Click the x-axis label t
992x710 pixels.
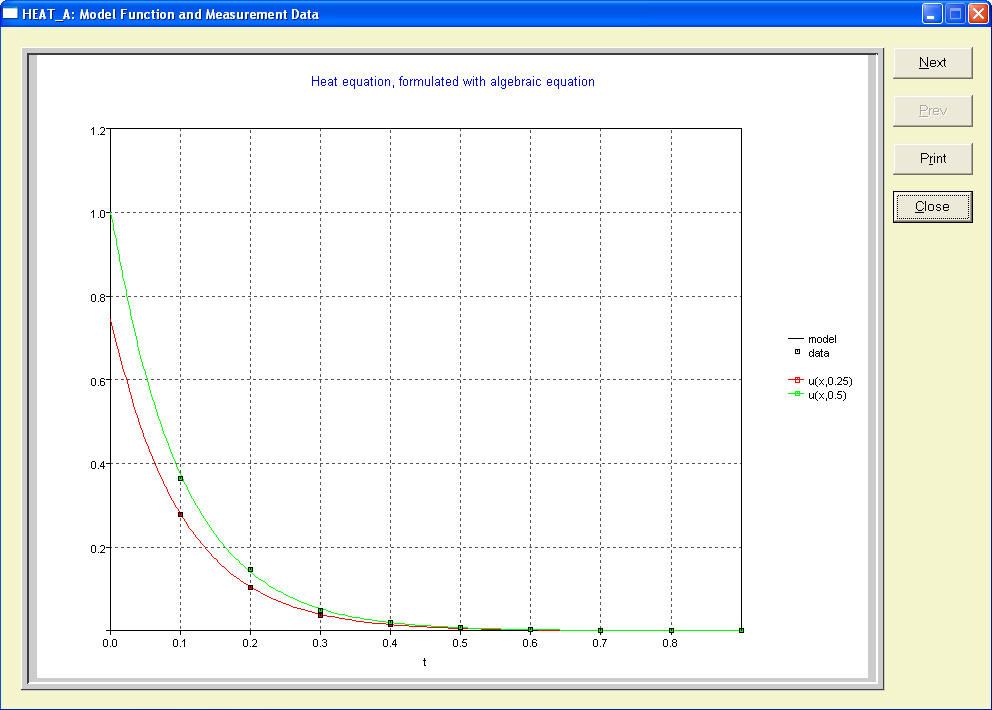click(x=424, y=662)
